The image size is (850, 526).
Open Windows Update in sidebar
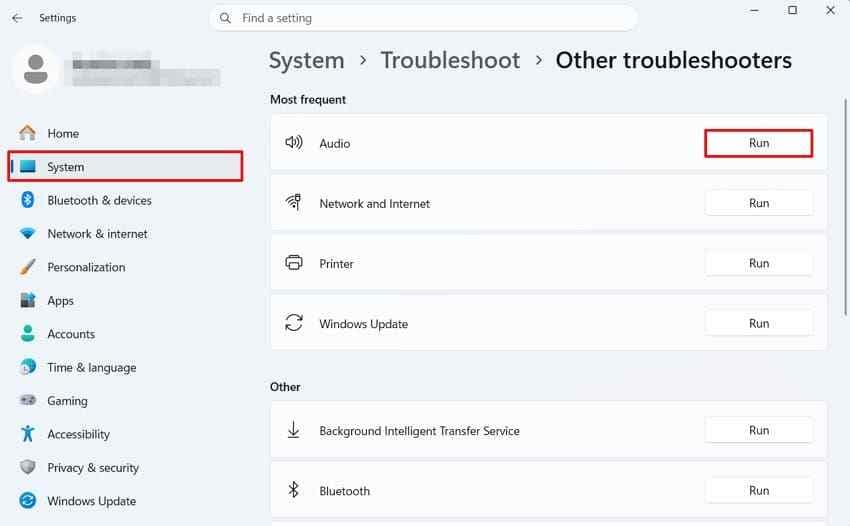125,501
